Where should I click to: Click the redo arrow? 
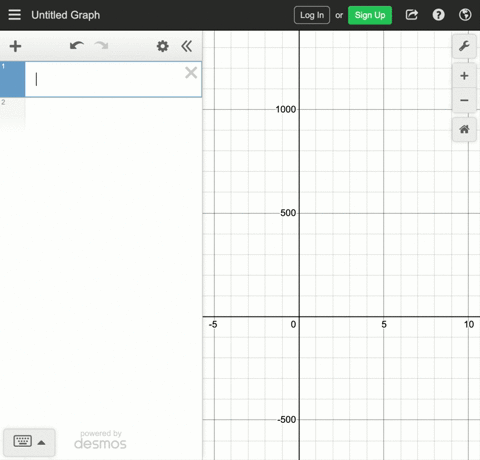101,46
